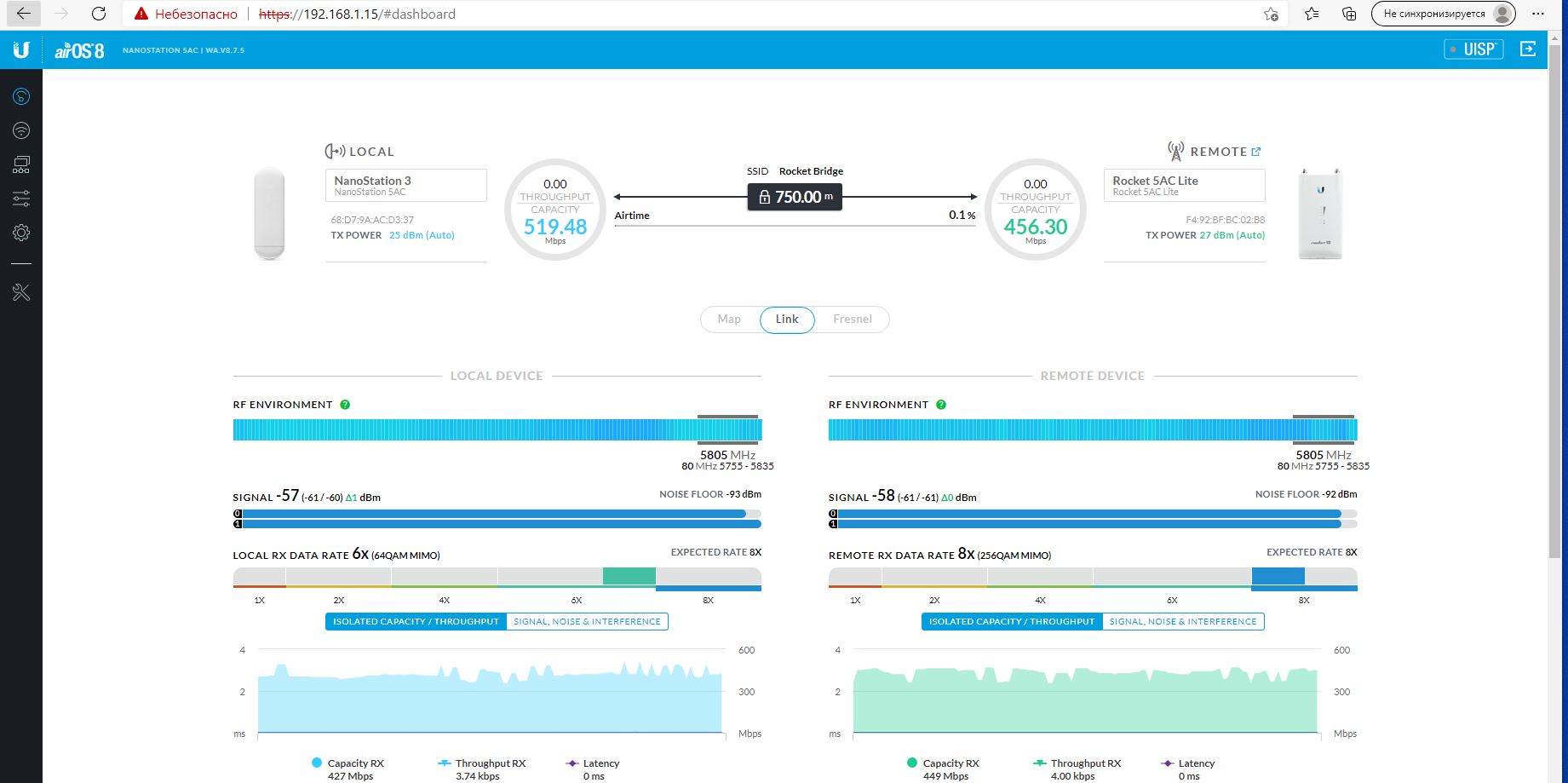Screen dimensions: 1568x783
Task: Click the browser back arrow
Action: tap(23, 14)
